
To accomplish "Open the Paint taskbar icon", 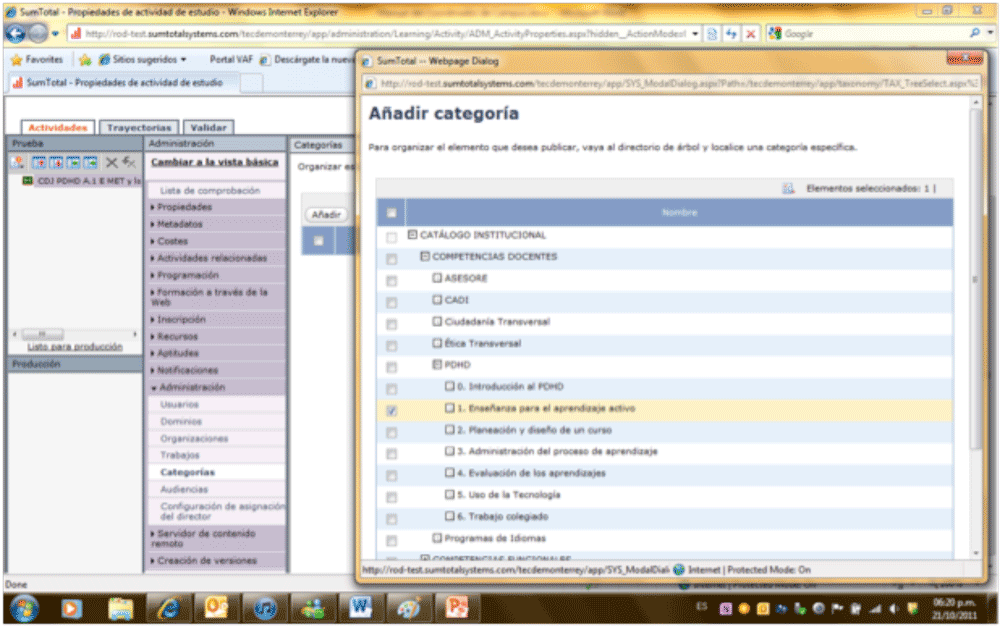I will [408, 609].
